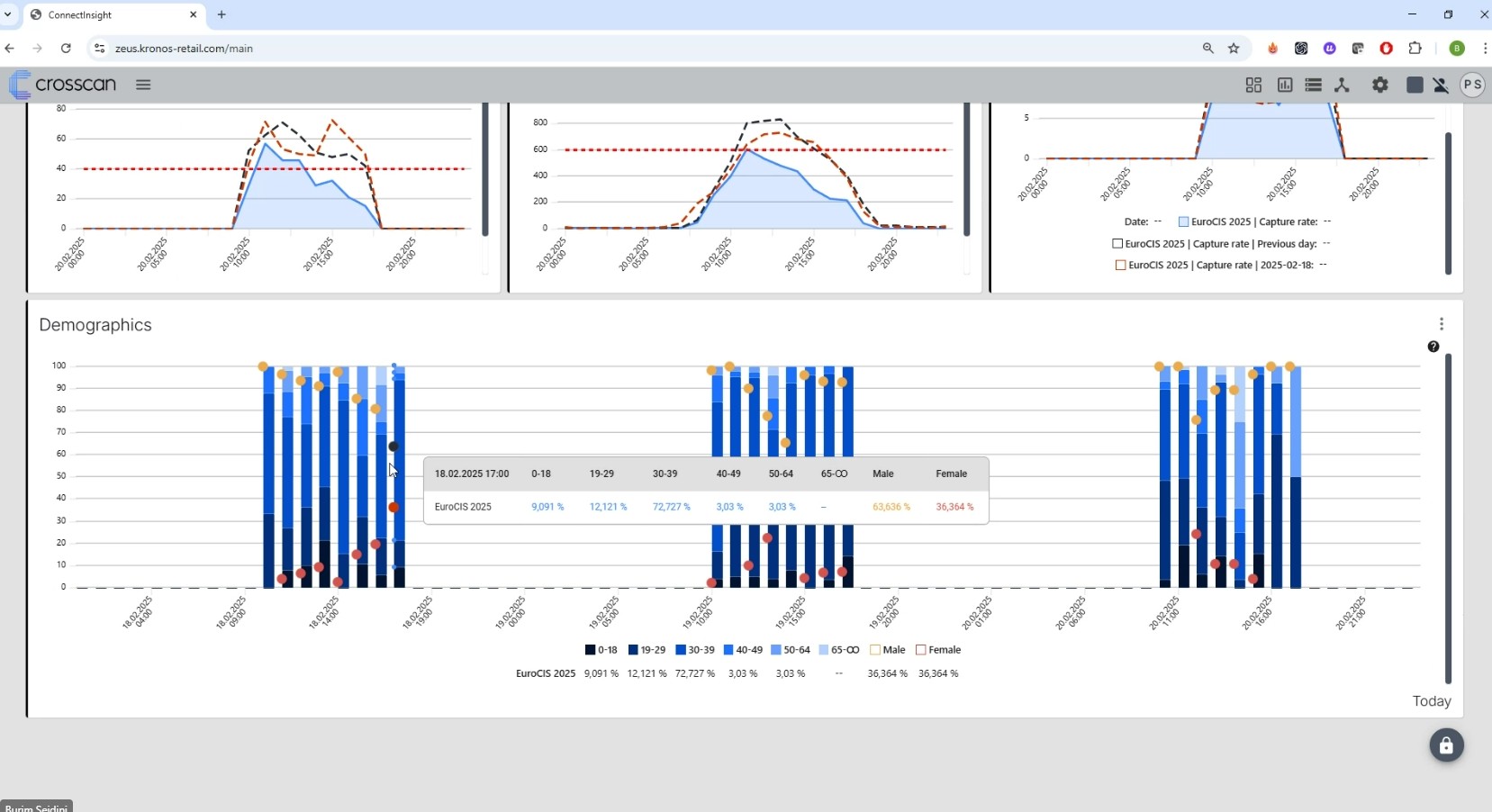Toggle EuroCIS 2025 Capture rate legend
1492x812 pixels.
1184,221
